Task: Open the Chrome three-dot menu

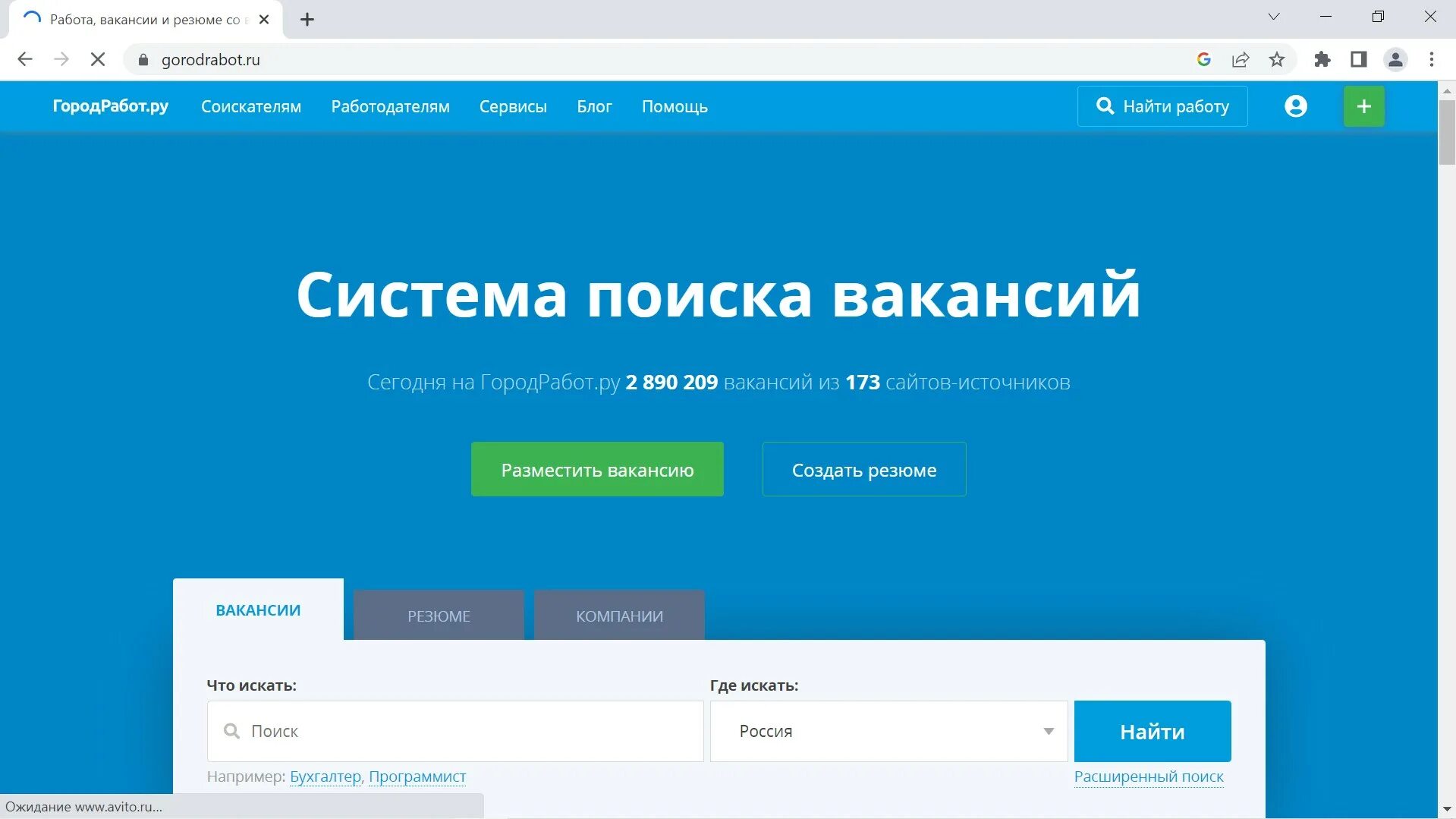Action: [x=1432, y=59]
